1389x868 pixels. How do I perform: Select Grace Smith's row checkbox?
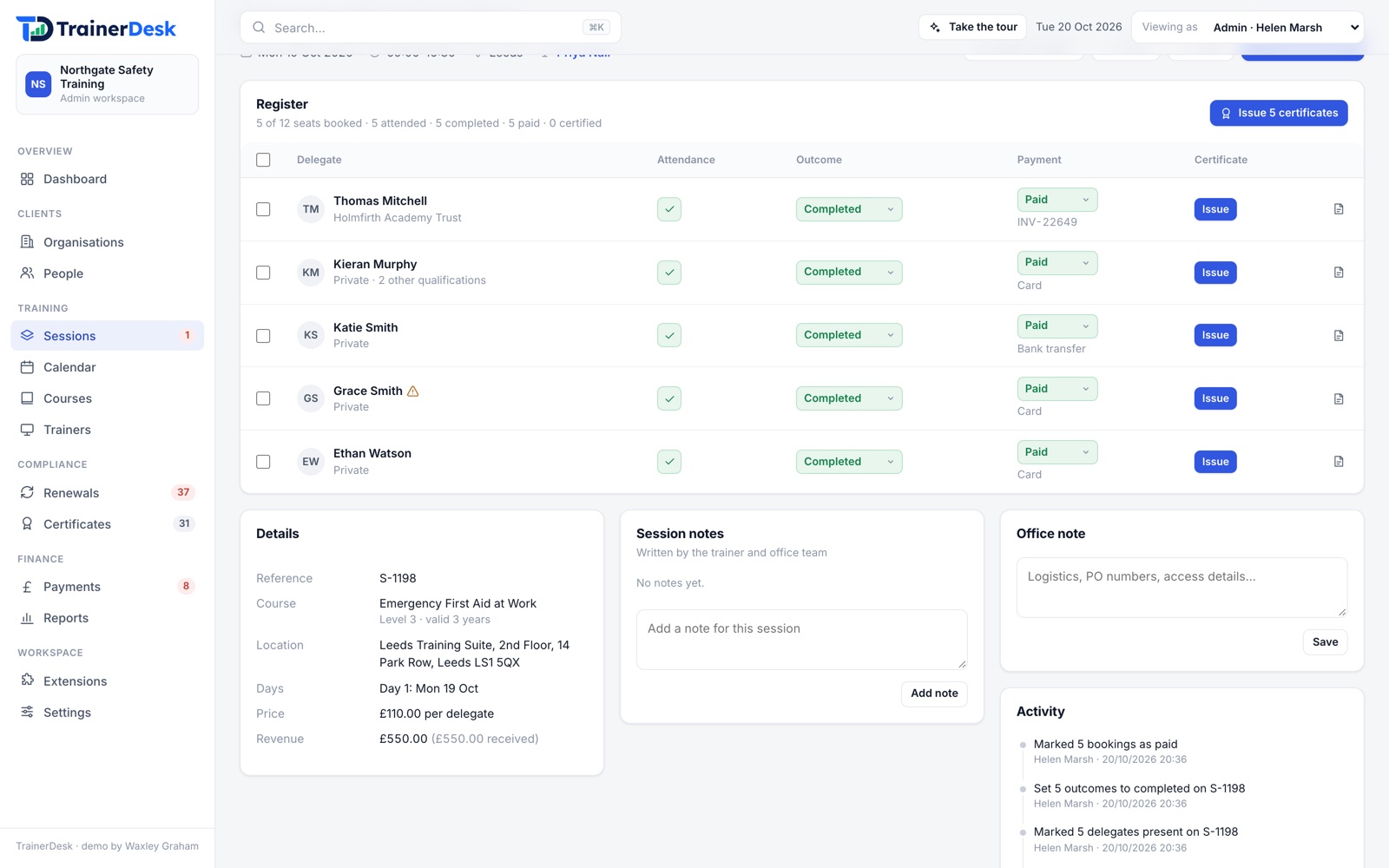(263, 398)
